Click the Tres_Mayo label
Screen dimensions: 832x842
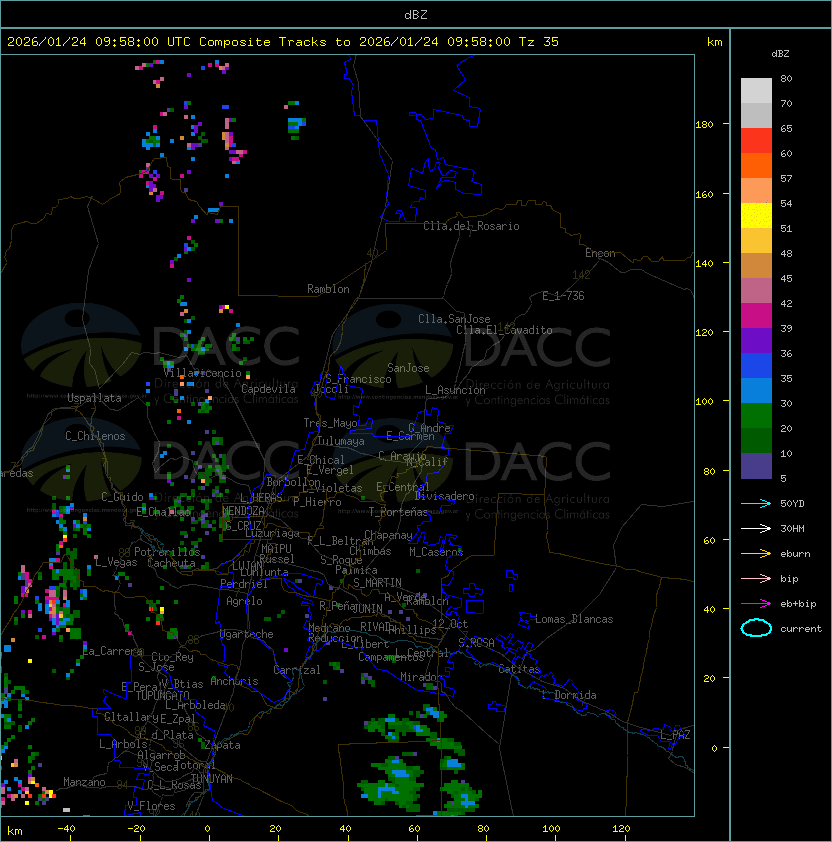pyautogui.click(x=330, y=423)
